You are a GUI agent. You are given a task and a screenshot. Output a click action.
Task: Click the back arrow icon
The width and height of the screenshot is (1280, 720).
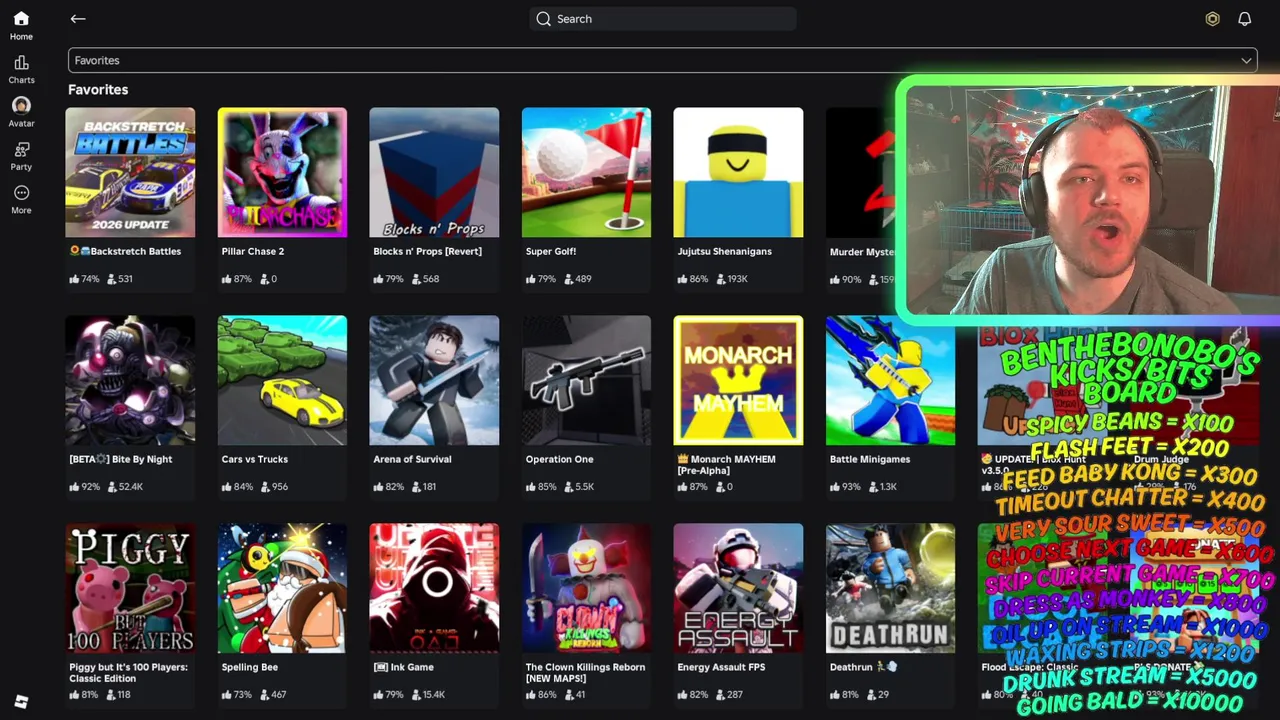tap(78, 19)
